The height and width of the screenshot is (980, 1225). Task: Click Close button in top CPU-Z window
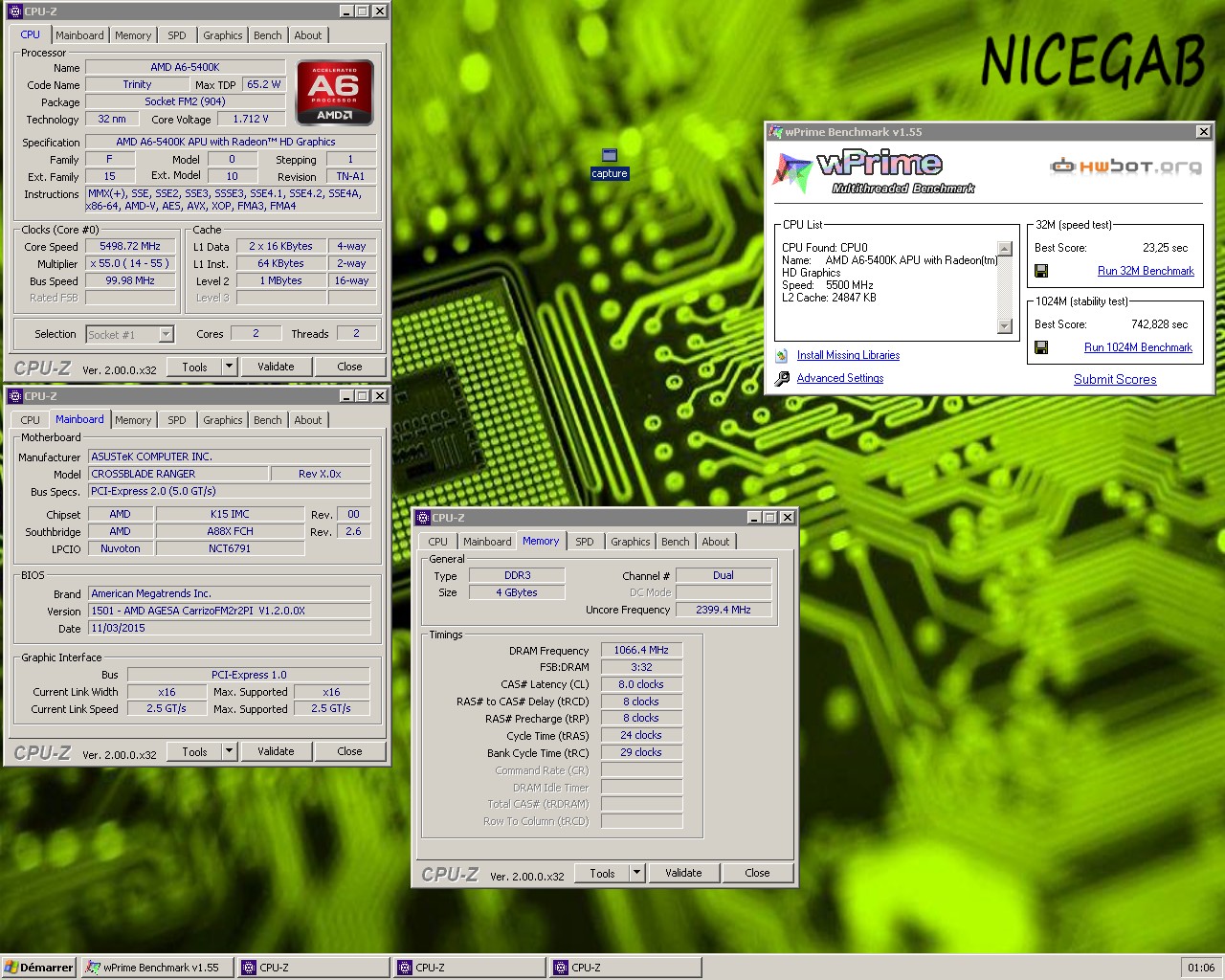[x=349, y=367]
